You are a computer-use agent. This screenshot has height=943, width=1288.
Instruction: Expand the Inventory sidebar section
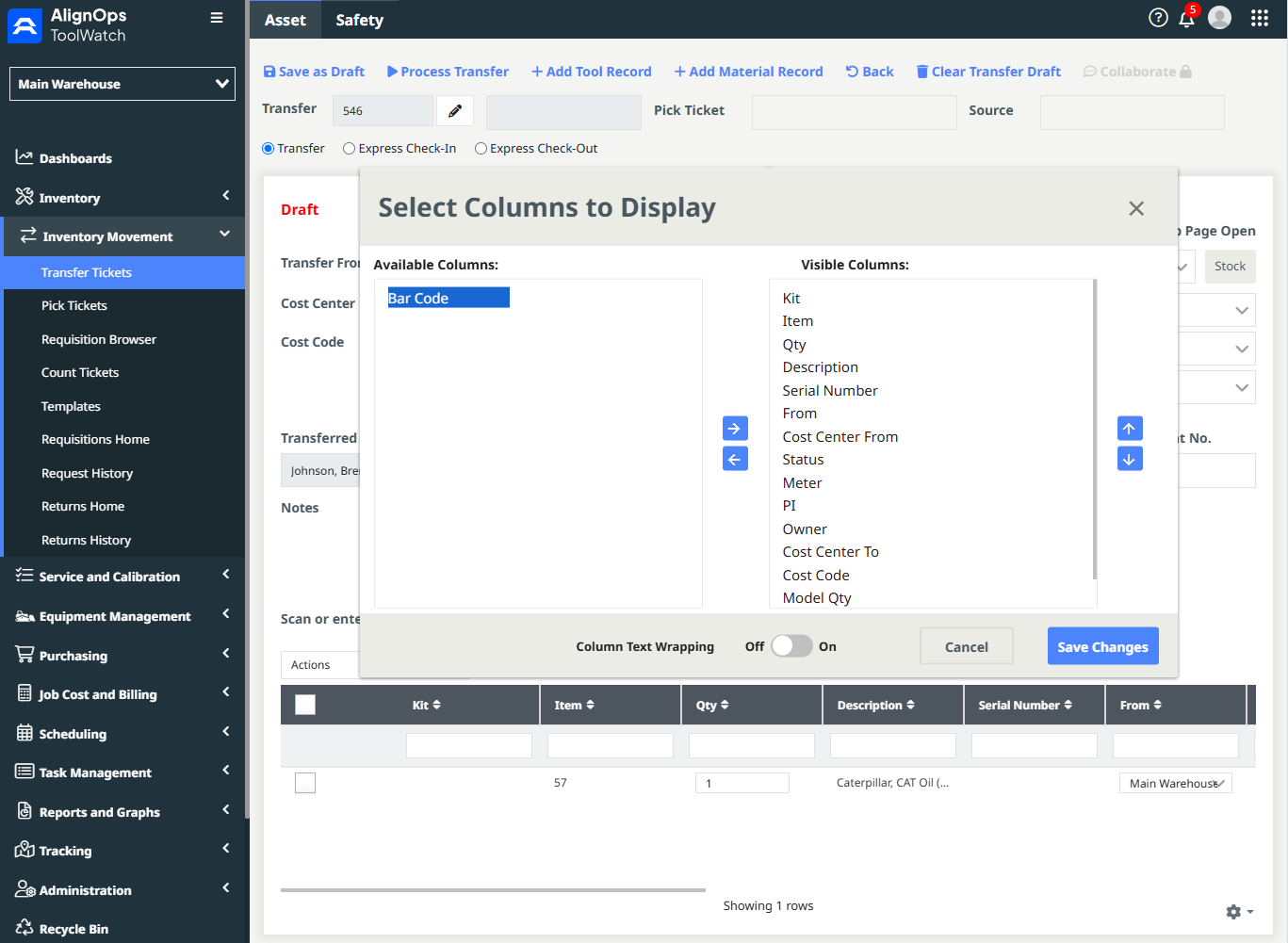click(122, 198)
